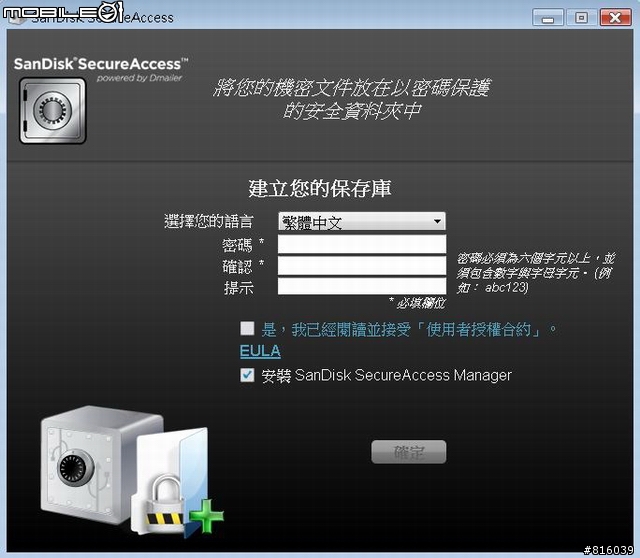Click the 確認 confirm password field

coord(362,266)
